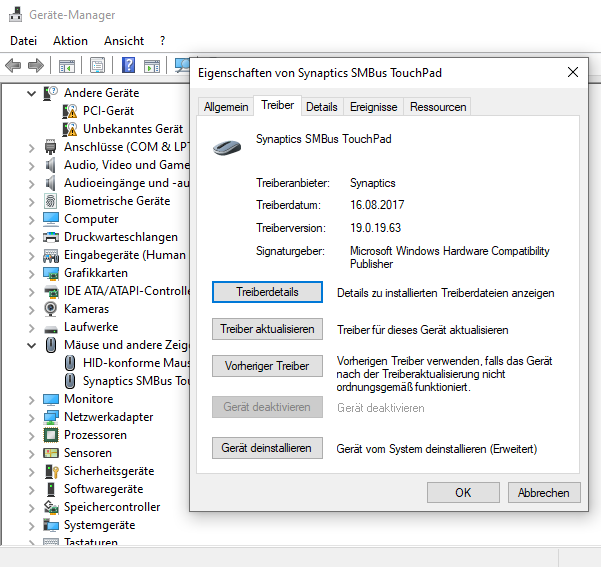601x567 pixels.
Task: Click the Computer monitor icon in tree
Action: point(51,219)
